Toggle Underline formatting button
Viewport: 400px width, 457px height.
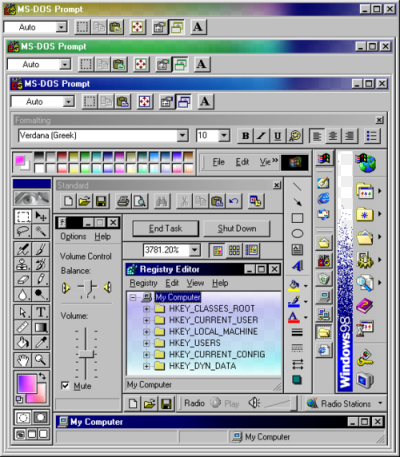(277, 136)
